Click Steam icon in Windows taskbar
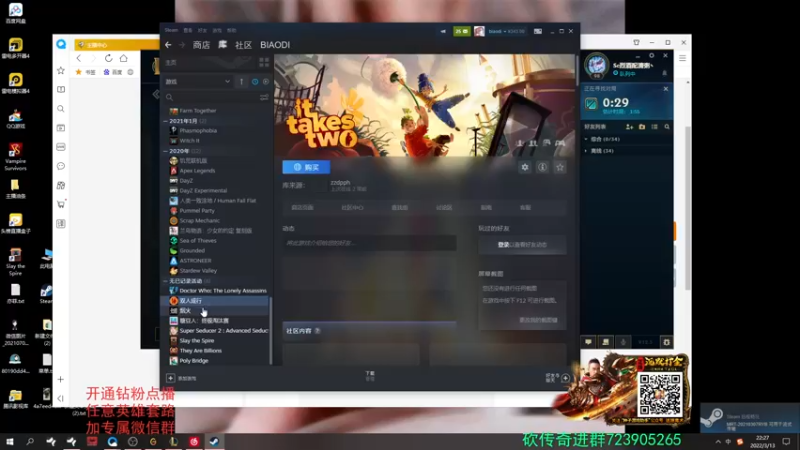This screenshot has height=450, width=800. (x=214, y=442)
